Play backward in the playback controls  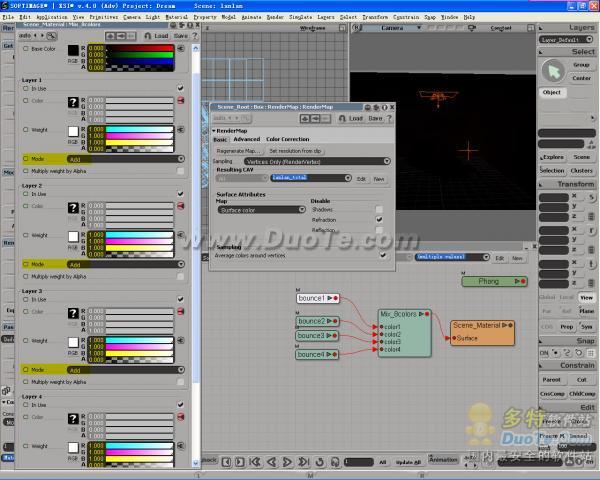(271, 462)
